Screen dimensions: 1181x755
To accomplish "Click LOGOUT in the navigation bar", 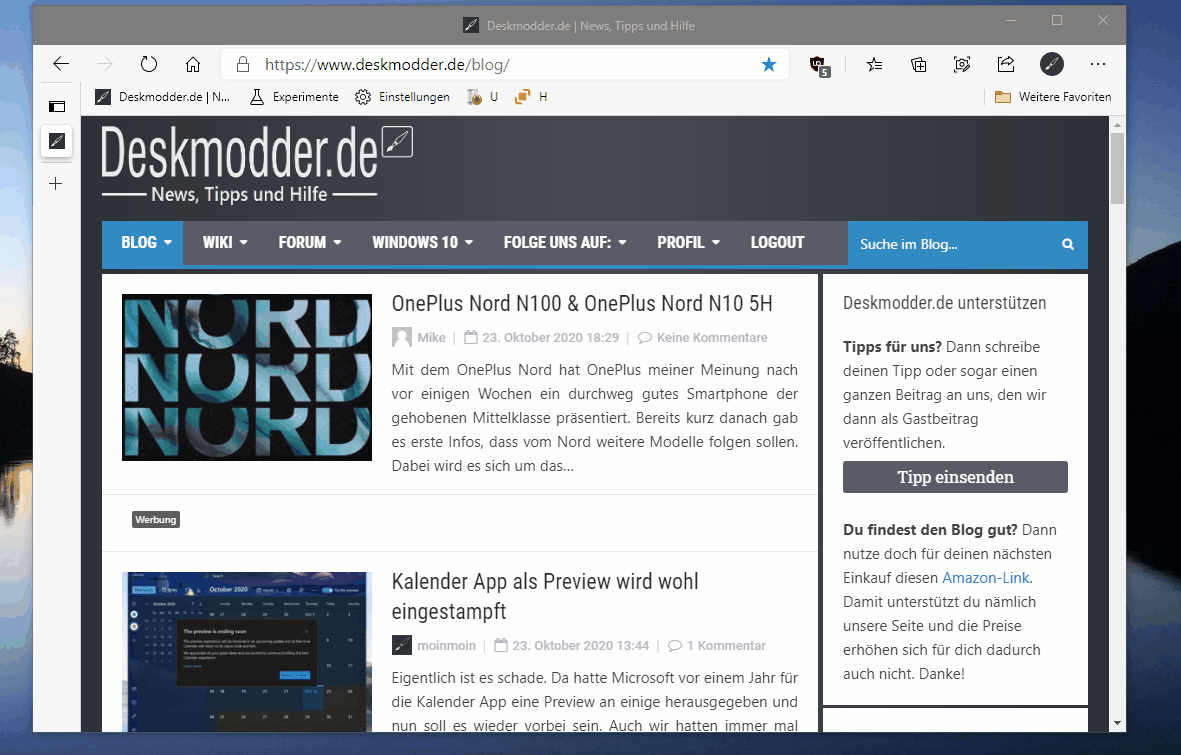I will point(777,243).
